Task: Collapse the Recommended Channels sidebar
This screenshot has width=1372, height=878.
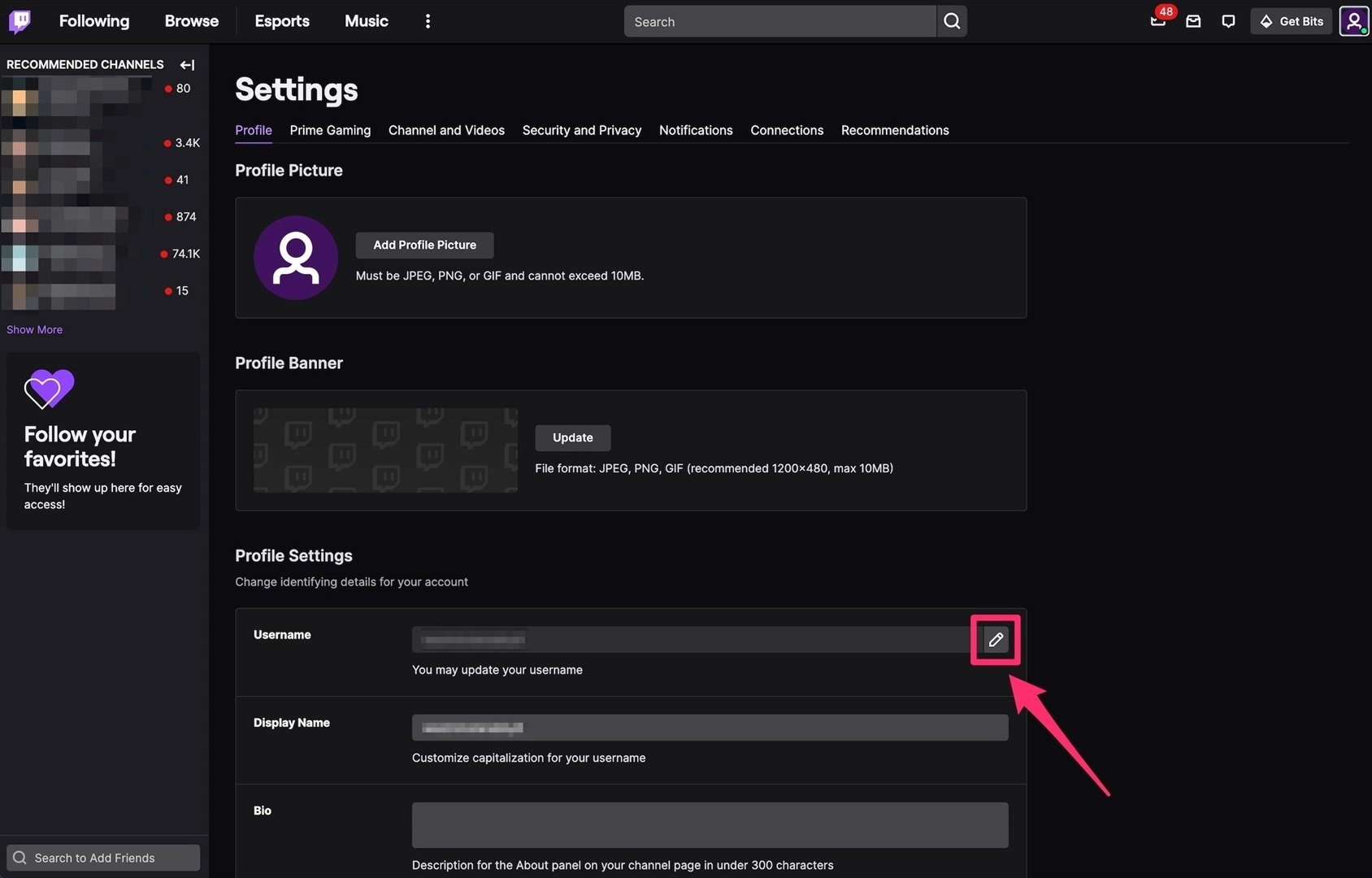Action: point(187,65)
